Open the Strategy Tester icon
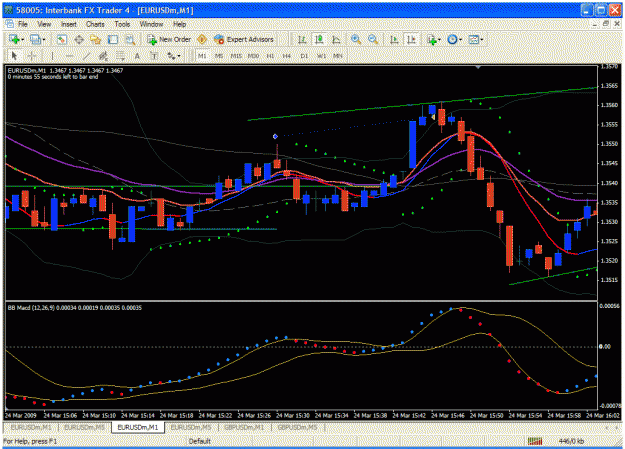This screenshot has width=625, height=449. click(130, 39)
